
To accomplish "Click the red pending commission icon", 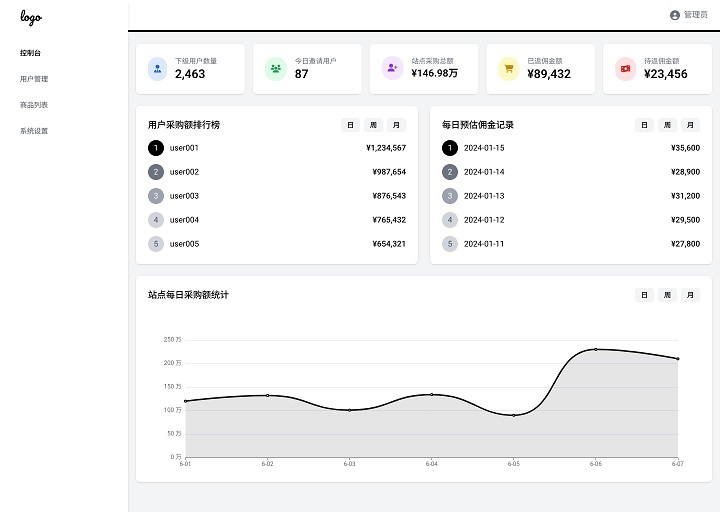I will point(625,69).
